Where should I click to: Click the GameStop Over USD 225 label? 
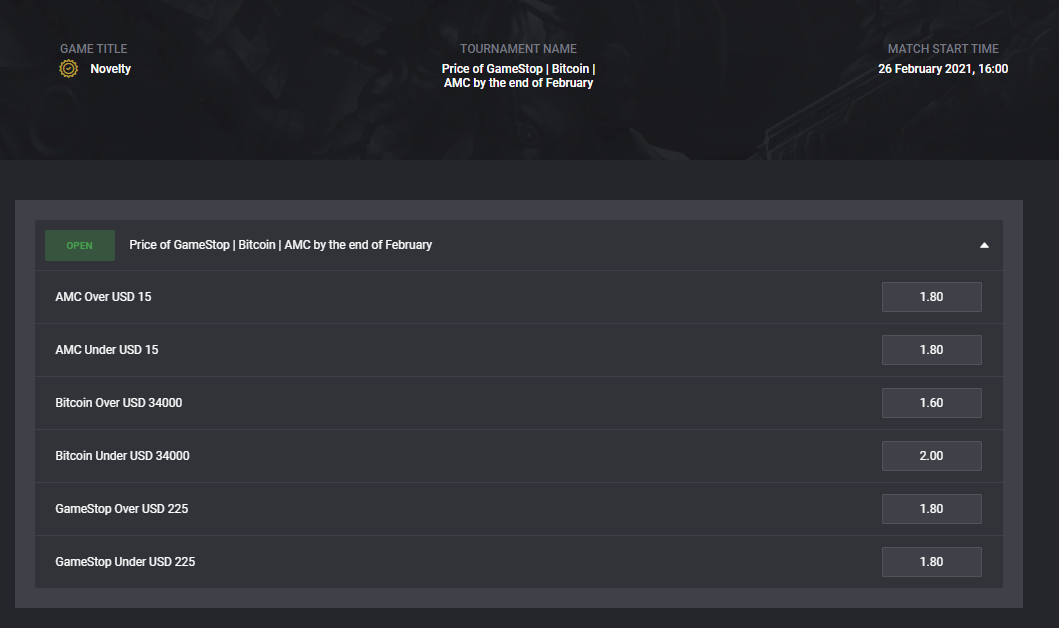[x=122, y=509]
